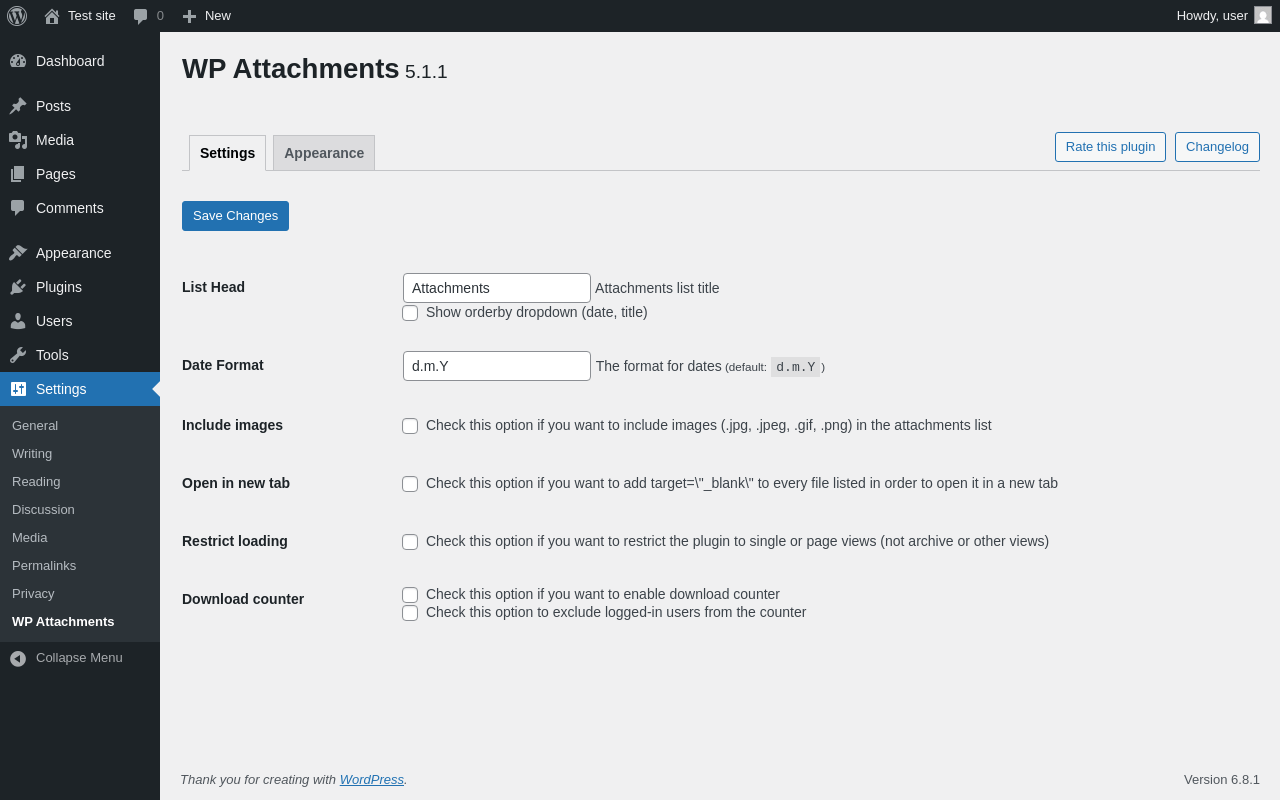Image resolution: width=1280 pixels, height=800 pixels.
Task: Open Media via the camera-music icon
Action: (x=18, y=140)
